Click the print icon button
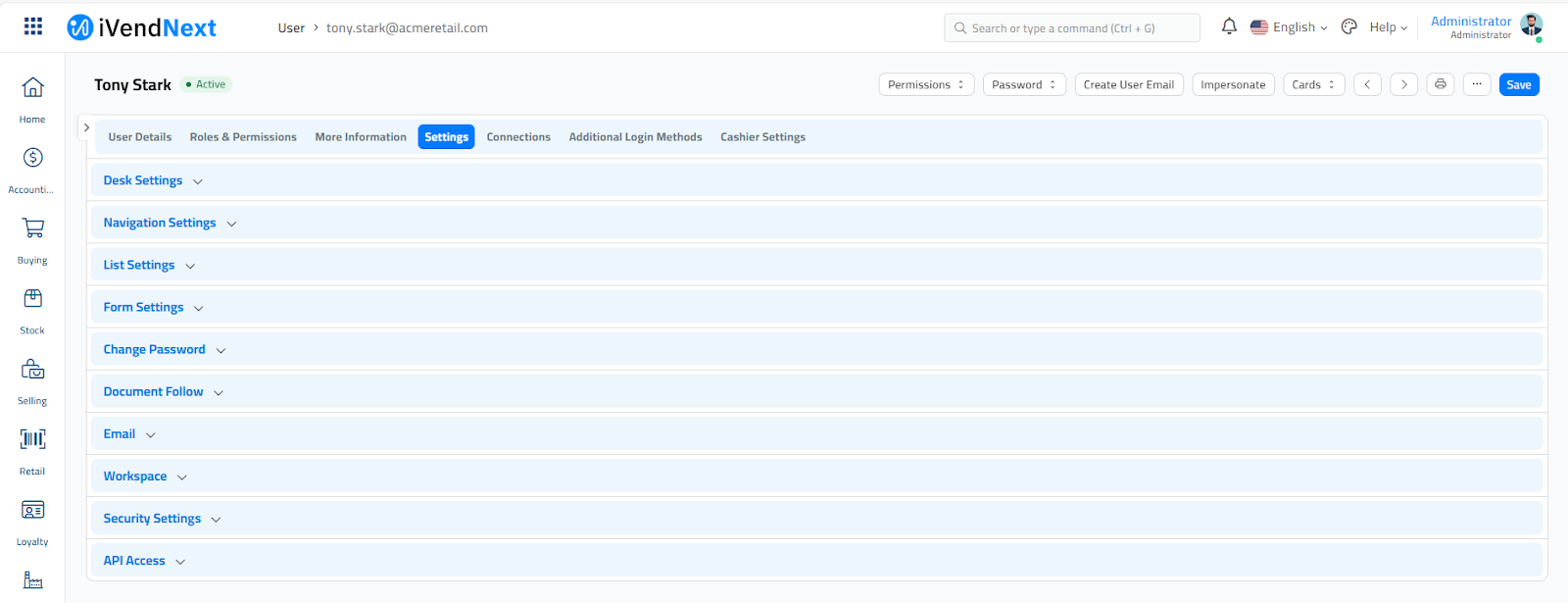 click(x=1440, y=84)
